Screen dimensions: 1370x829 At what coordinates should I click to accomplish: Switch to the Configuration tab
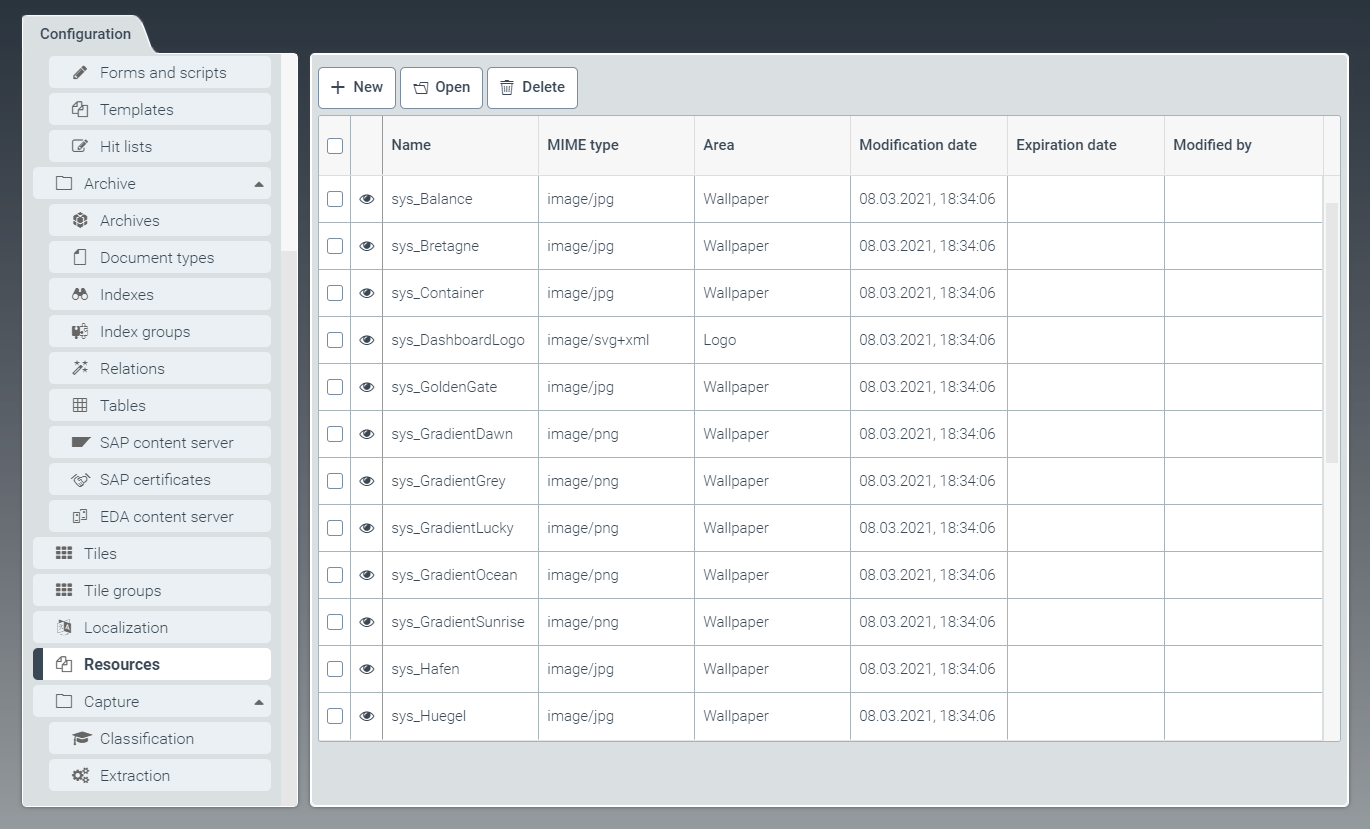(x=85, y=34)
